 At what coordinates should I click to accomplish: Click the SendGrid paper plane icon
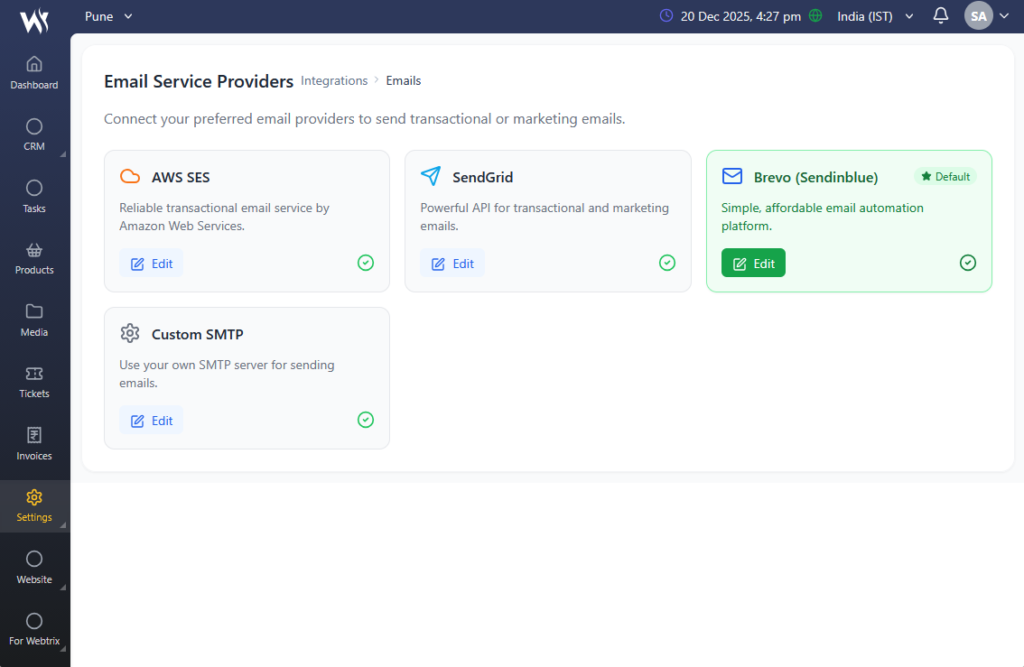pyautogui.click(x=430, y=177)
